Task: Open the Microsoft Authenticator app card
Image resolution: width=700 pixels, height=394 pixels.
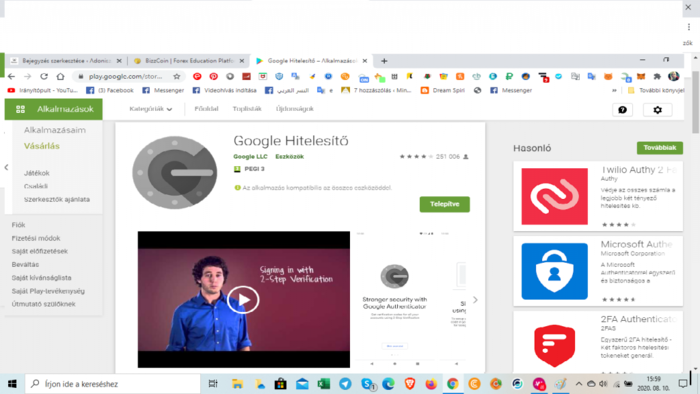Action: click(598, 271)
